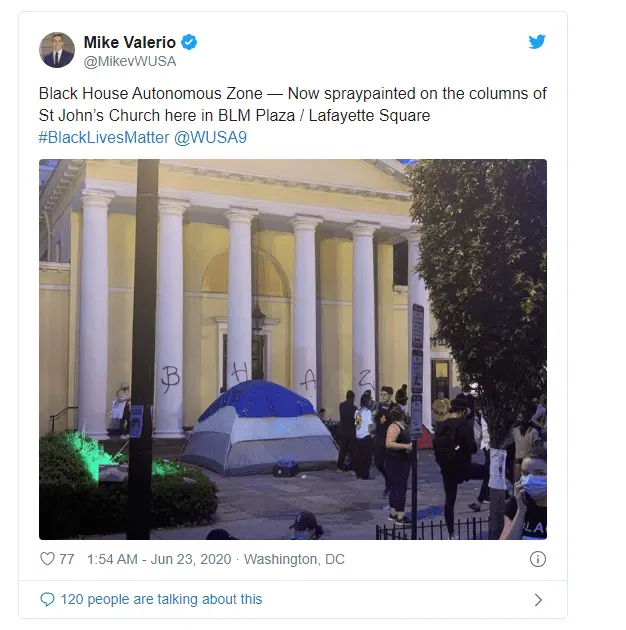
Task: Open the @MikevWUSA handle
Action: (130, 61)
